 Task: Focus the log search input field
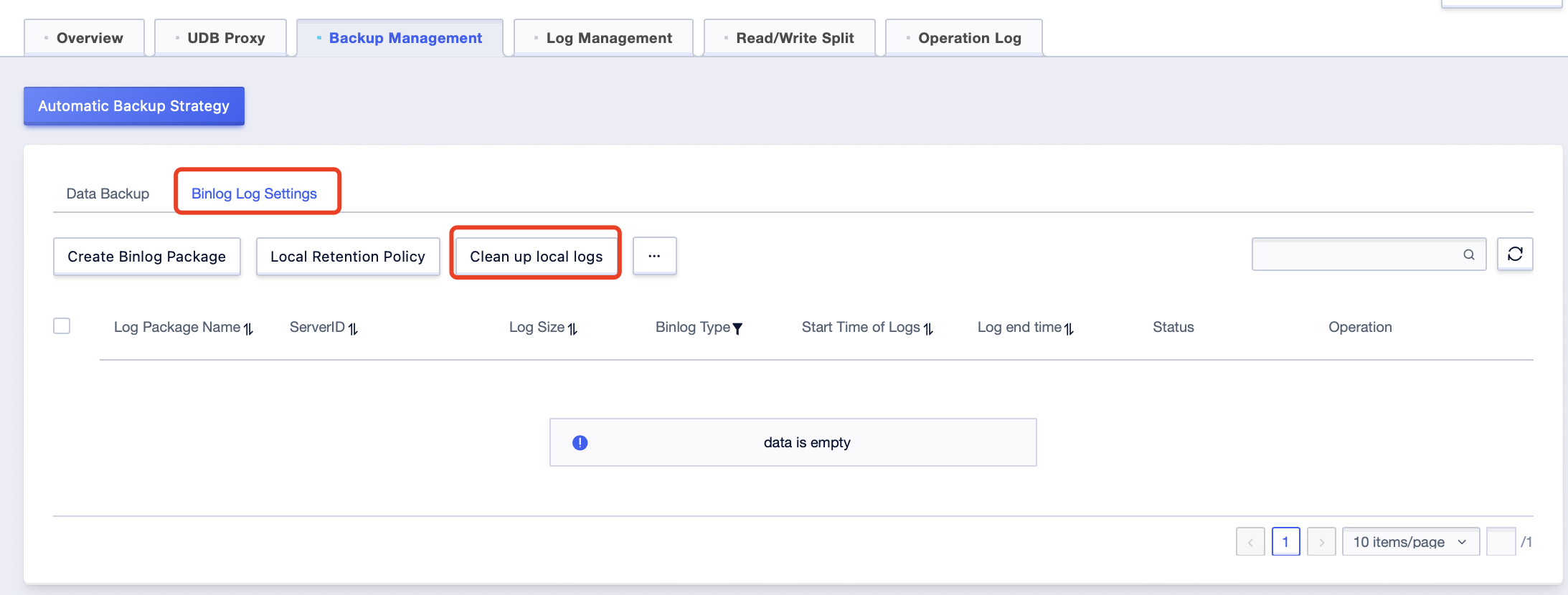1369,254
